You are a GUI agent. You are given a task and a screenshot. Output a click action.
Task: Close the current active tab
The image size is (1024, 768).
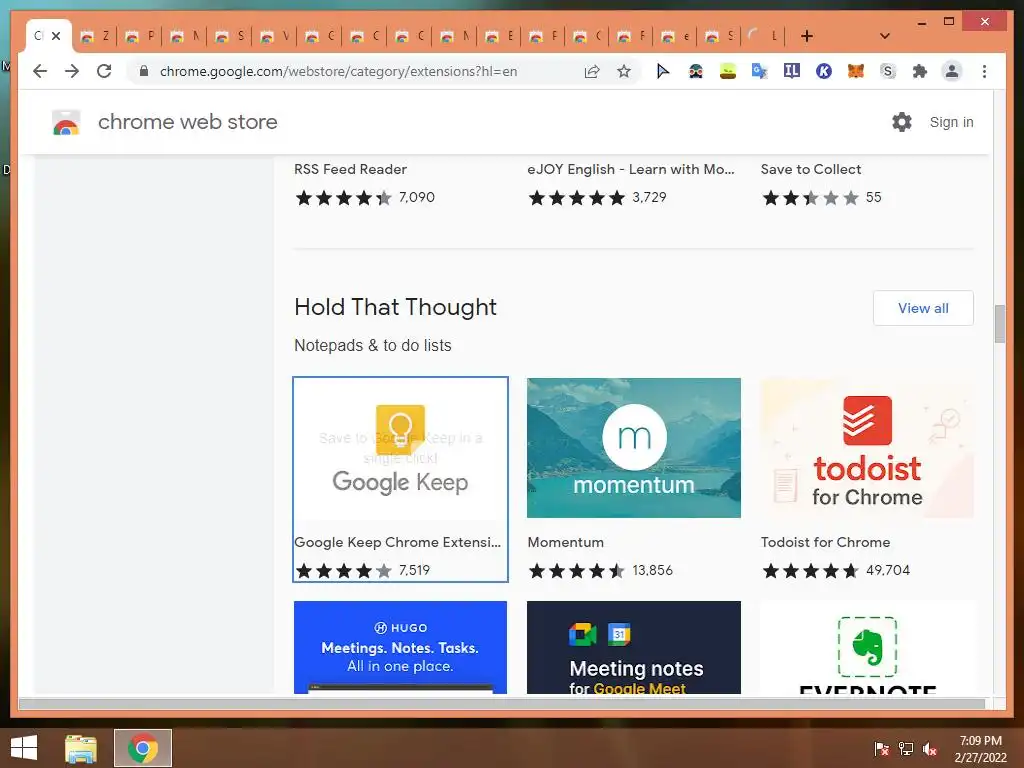coord(56,36)
